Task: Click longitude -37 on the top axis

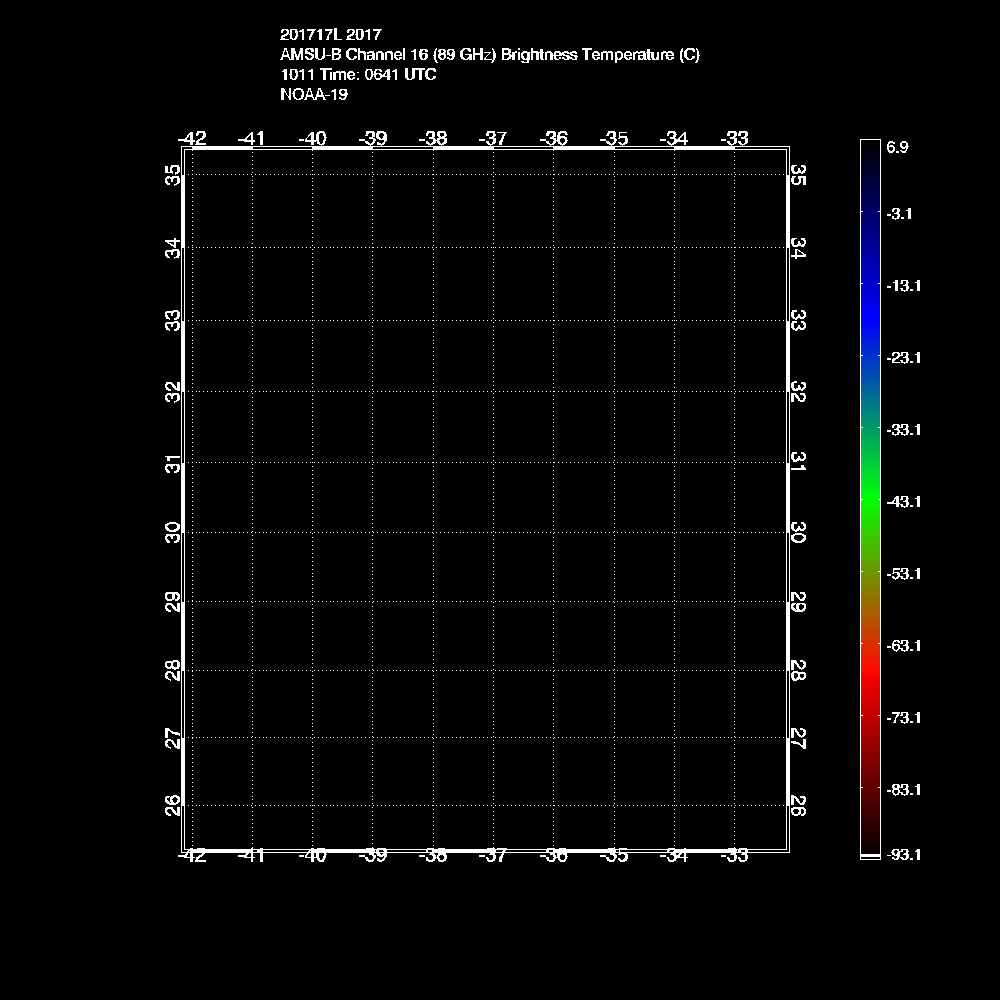Action: (x=493, y=138)
